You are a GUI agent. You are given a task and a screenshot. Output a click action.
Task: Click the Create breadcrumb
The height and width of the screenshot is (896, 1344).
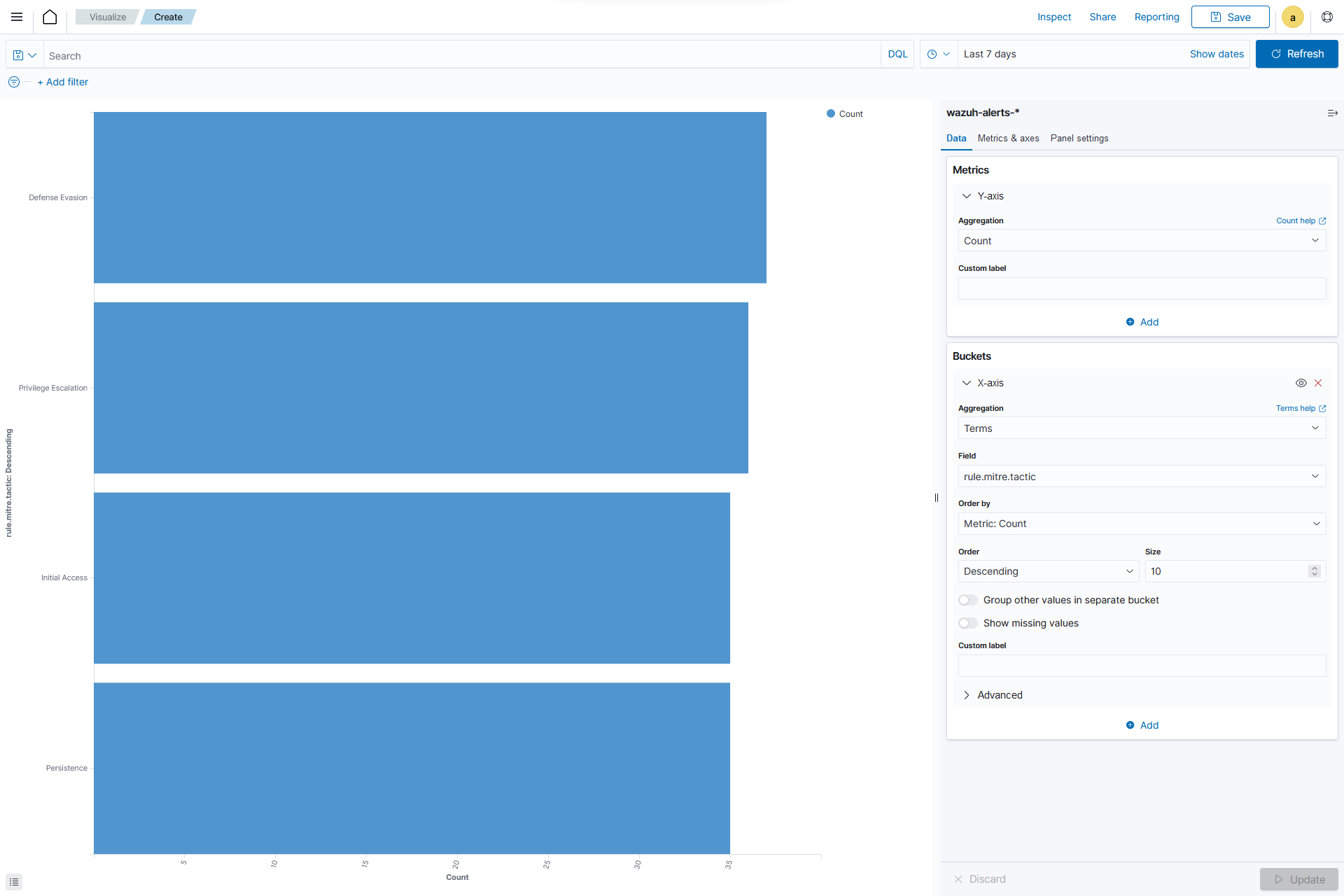point(168,17)
